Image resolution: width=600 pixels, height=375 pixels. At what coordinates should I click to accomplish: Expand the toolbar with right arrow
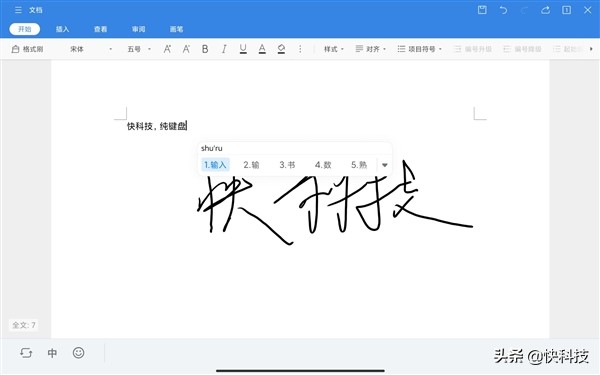[591, 49]
